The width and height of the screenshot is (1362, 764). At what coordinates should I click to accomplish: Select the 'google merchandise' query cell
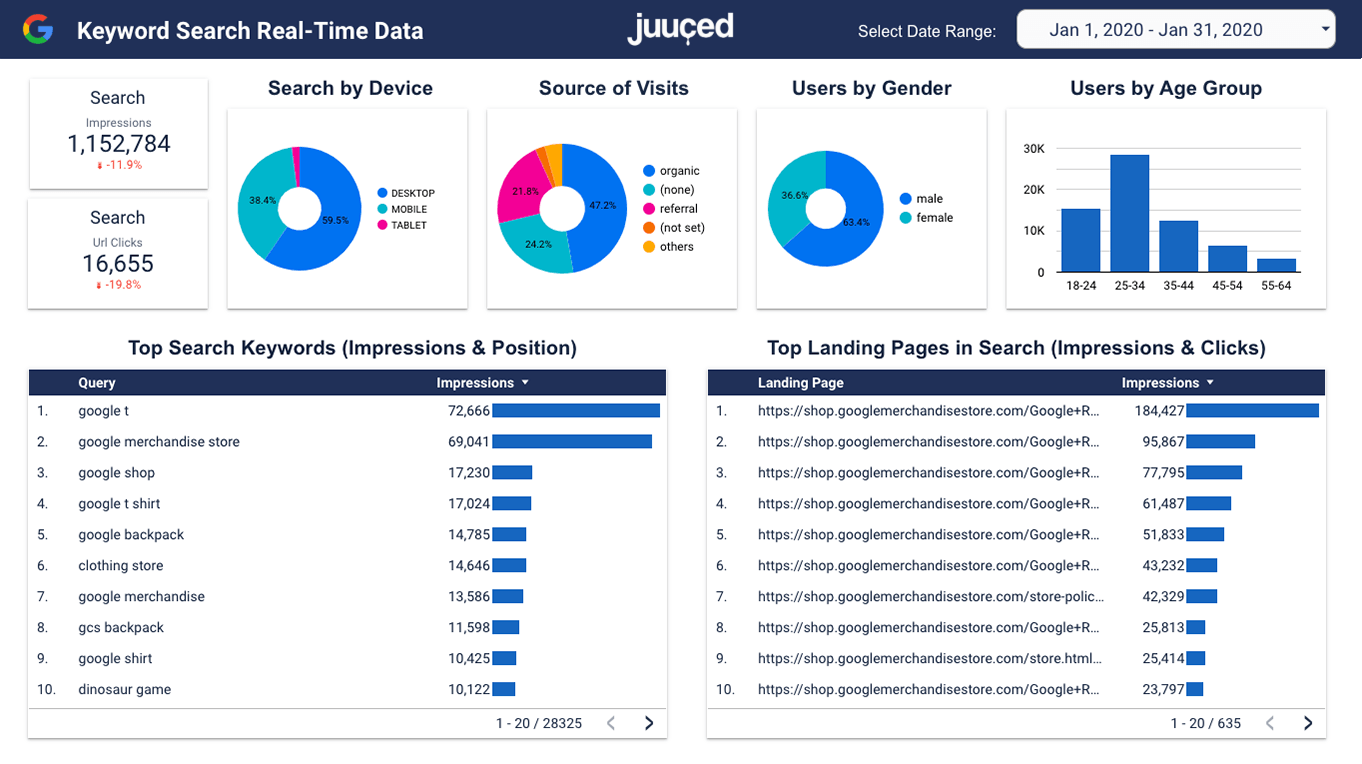click(141, 597)
